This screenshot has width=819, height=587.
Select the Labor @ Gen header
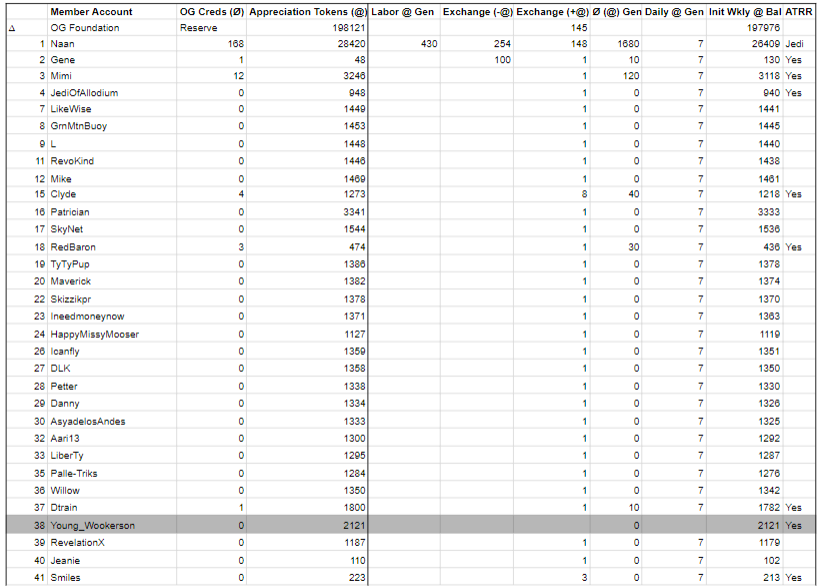(x=403, y=11)
